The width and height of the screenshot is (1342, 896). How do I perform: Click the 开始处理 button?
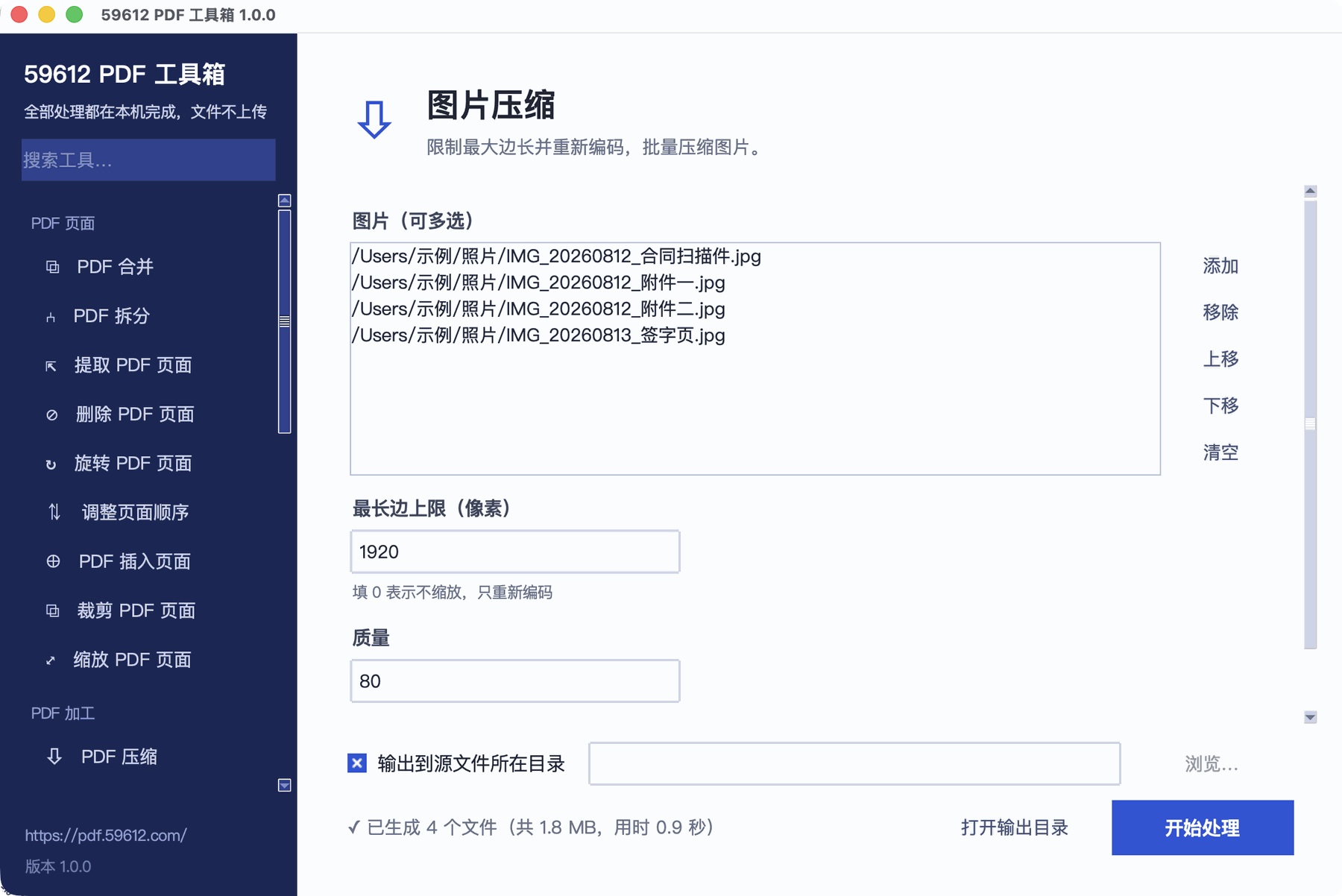[1203, 827]
